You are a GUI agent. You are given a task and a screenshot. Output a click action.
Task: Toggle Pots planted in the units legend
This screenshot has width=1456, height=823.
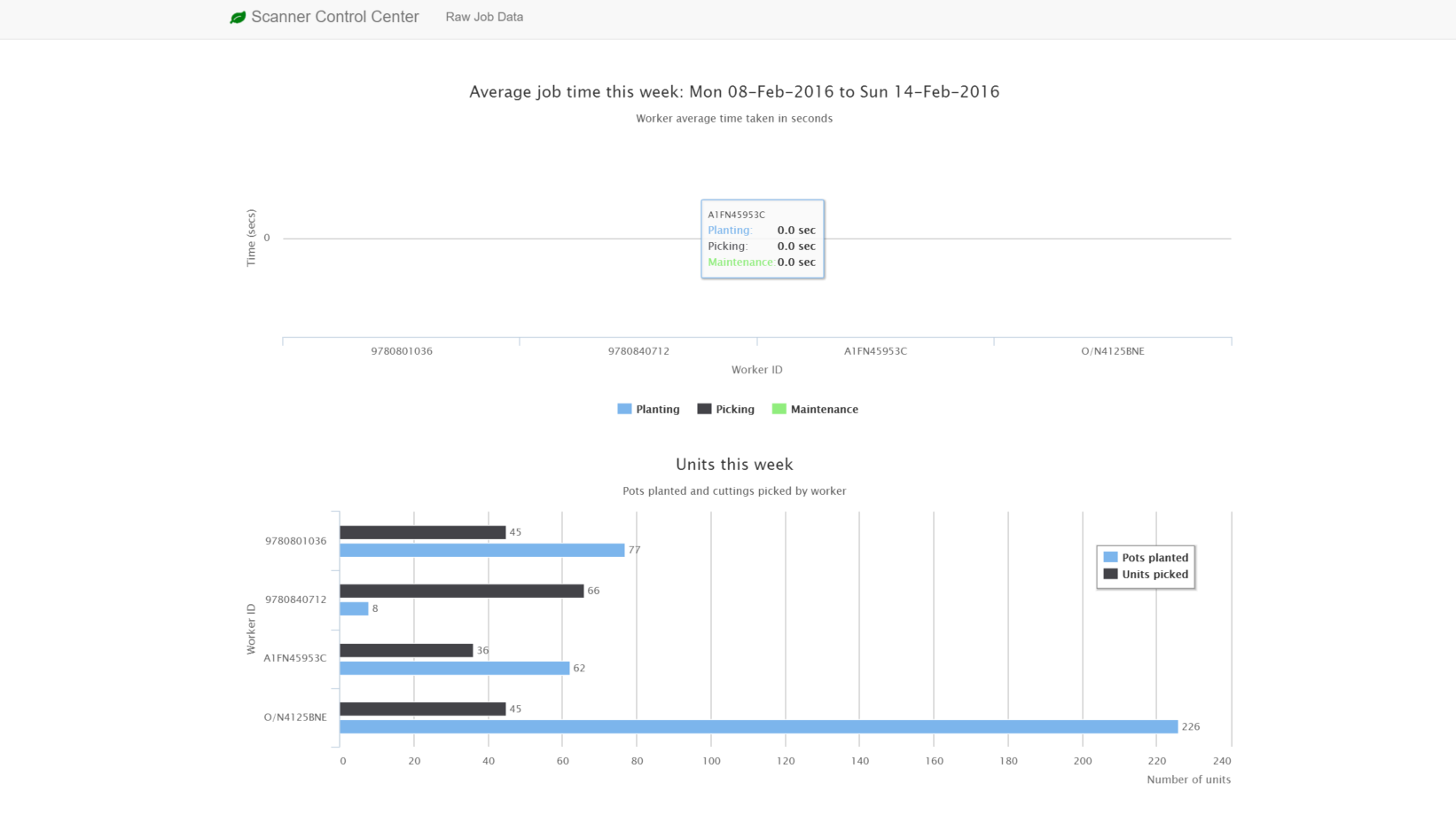coord(1155,558)
